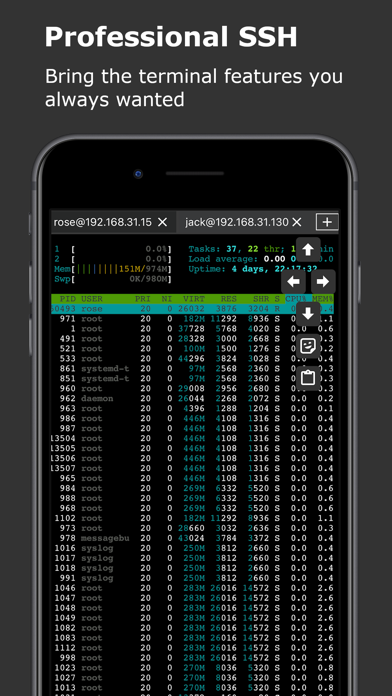
Task: Select process row PID 998
Action: coord(192,658)
